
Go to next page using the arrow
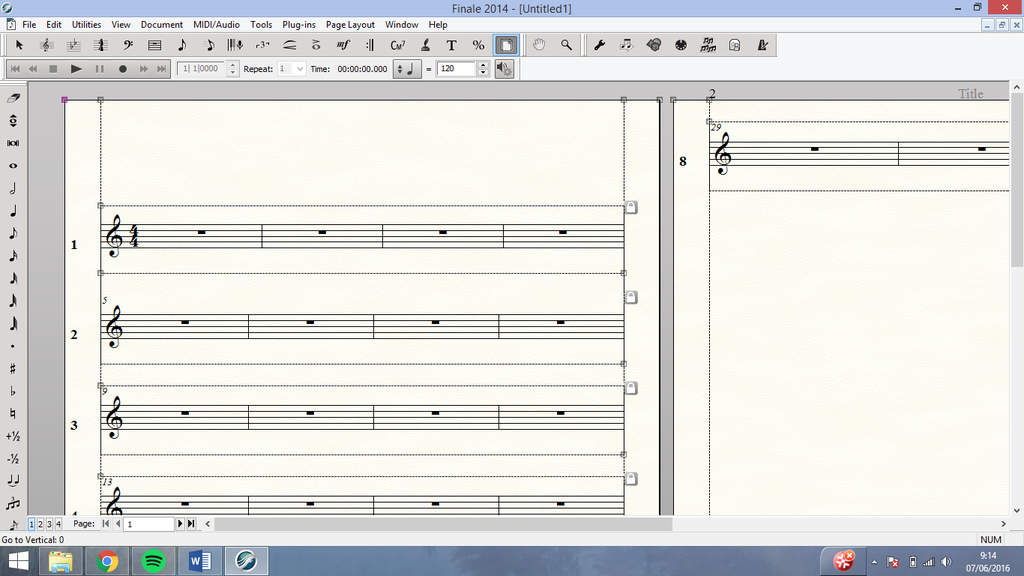[x=180, y=524]
